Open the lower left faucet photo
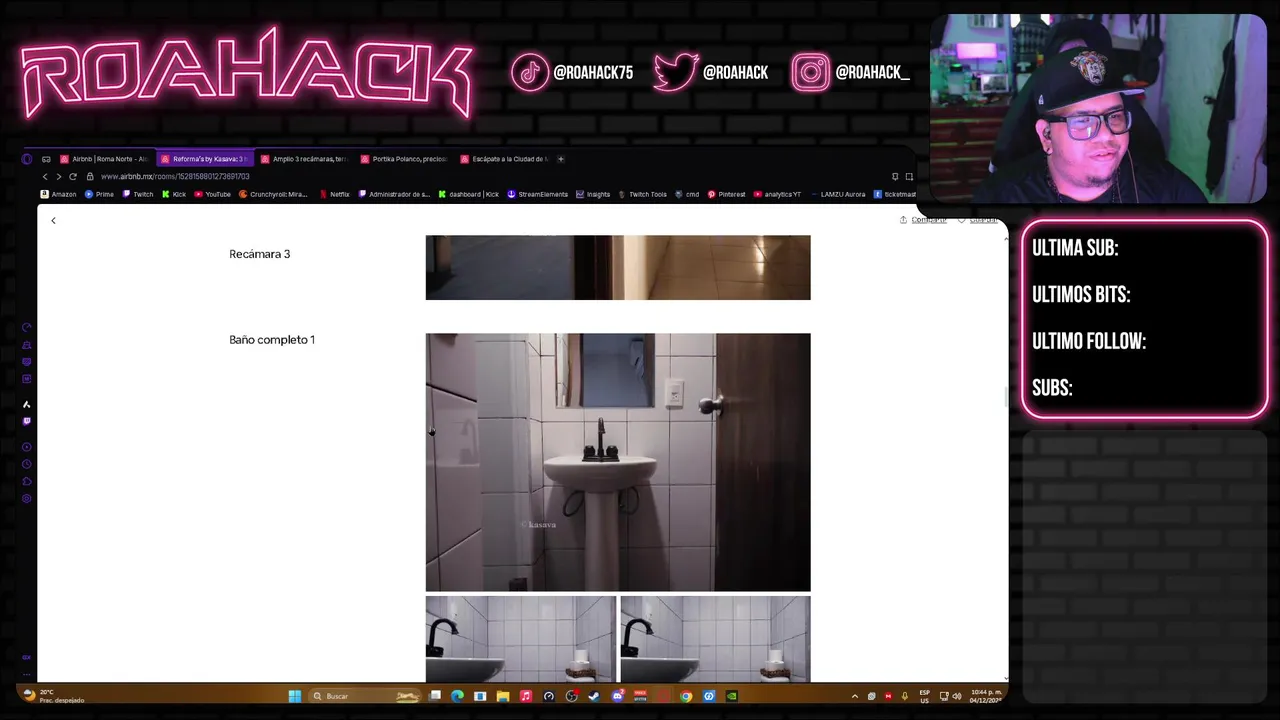Image resolution: width=1280 pixels, height=720 pixels. [x=521, y=639]
